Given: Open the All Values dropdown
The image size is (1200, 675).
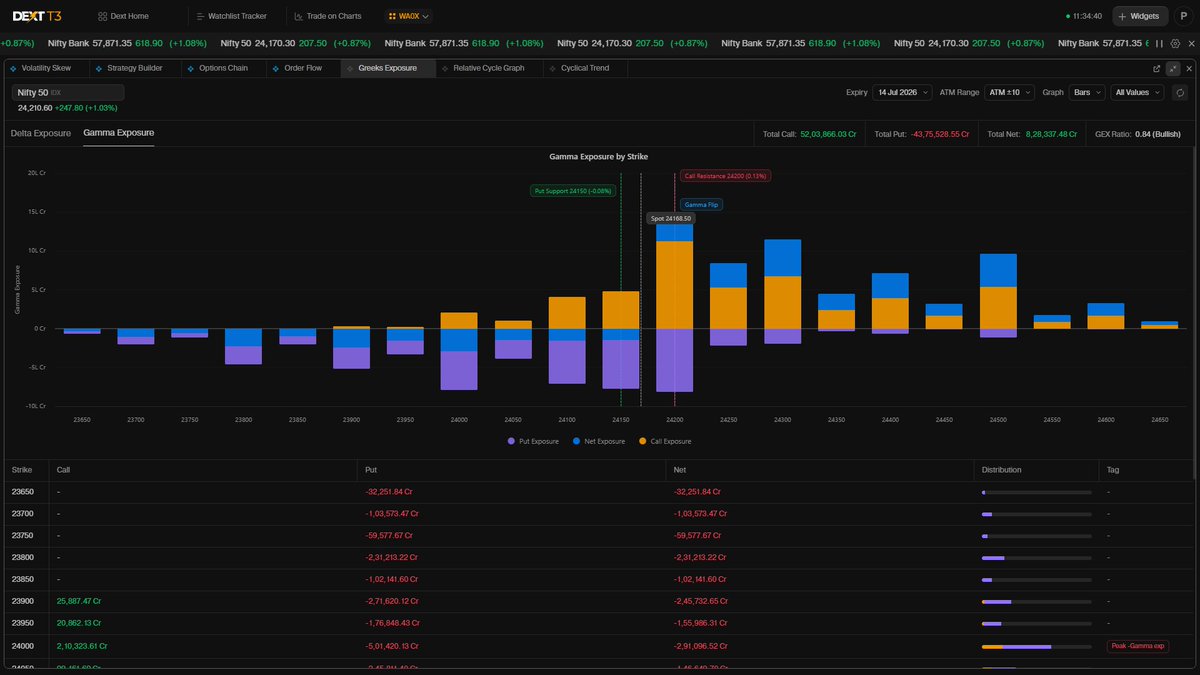Looking at the screenshot, I should (1137, 92).
